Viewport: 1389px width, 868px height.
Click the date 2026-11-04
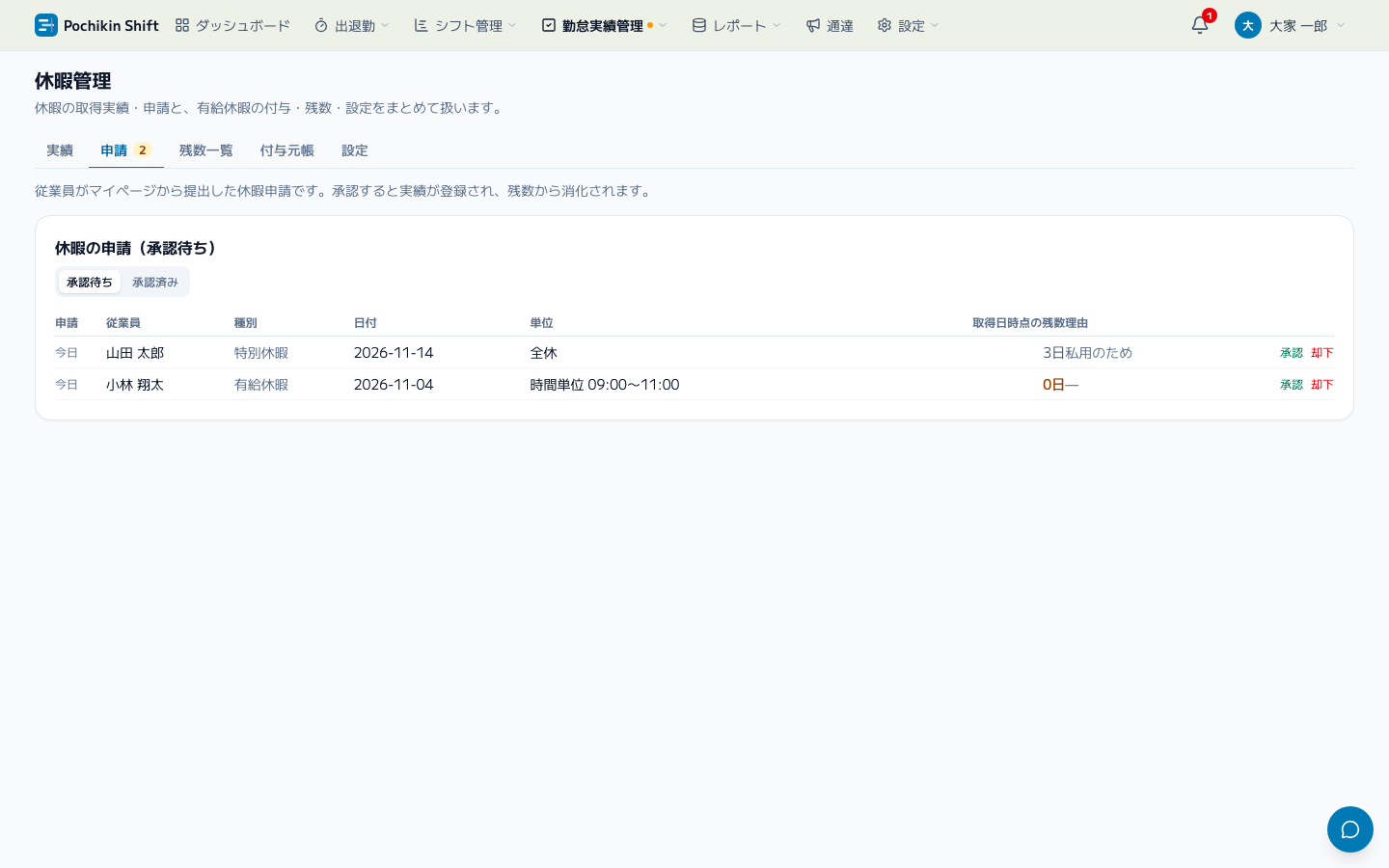(x=394, y=385)
